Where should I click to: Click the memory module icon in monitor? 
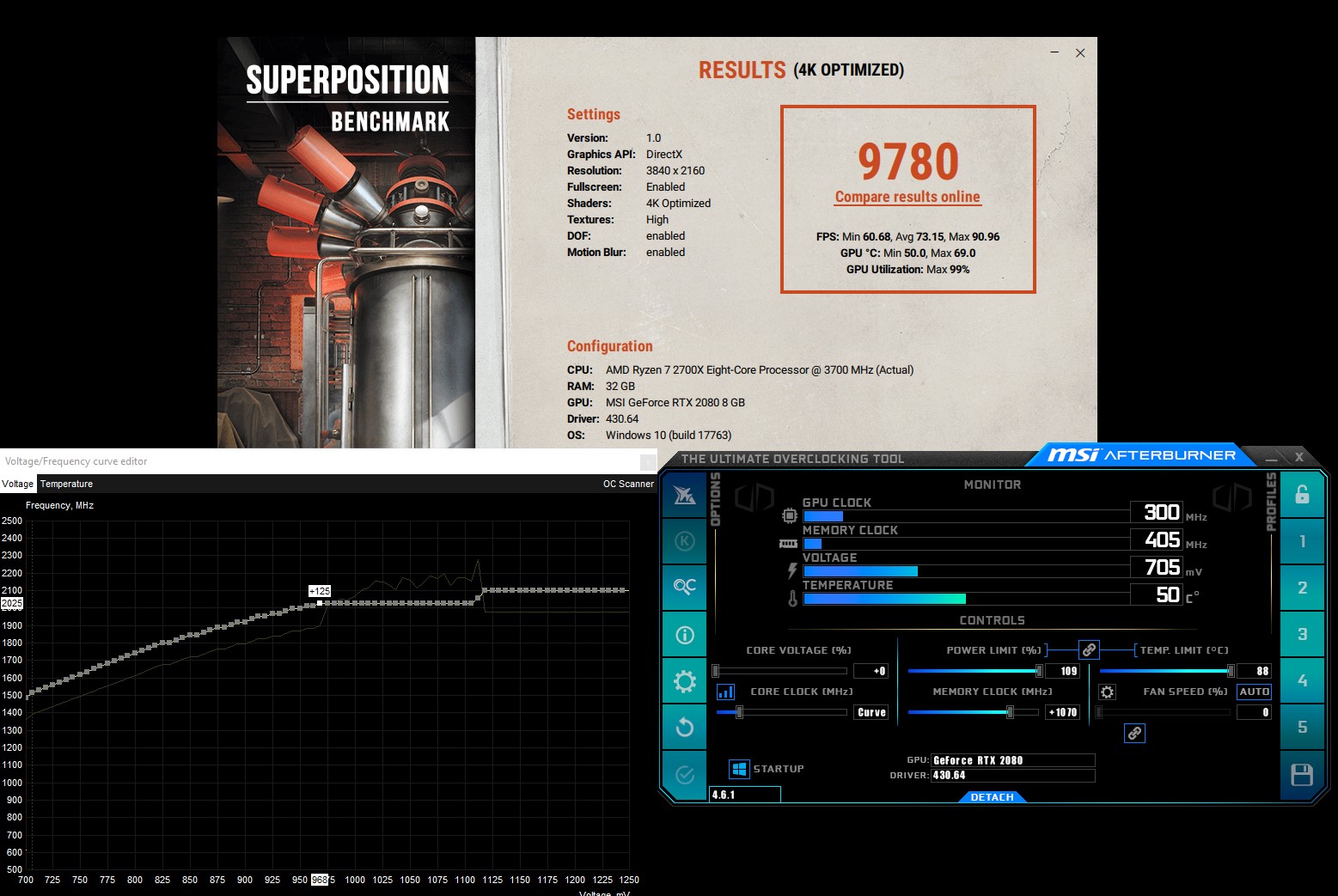[788, 544]
